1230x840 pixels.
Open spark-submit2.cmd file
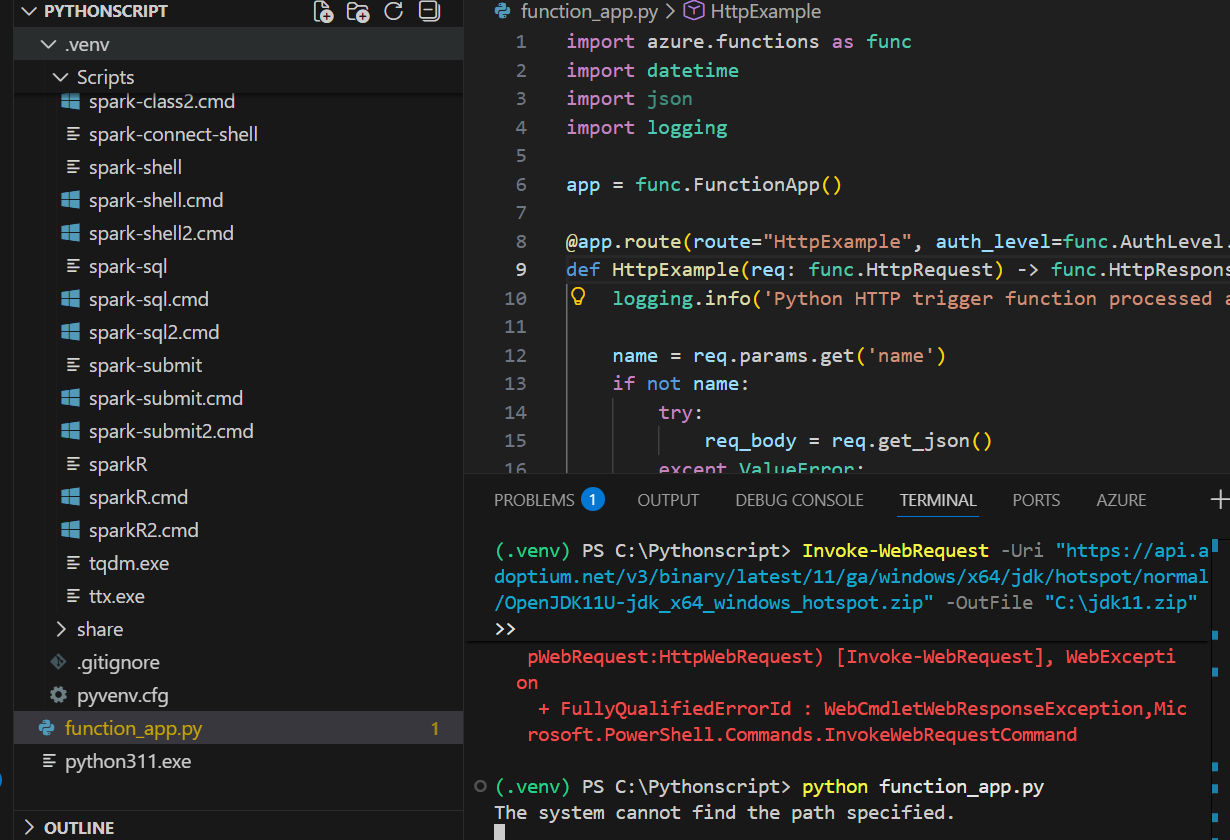point(171,431)
